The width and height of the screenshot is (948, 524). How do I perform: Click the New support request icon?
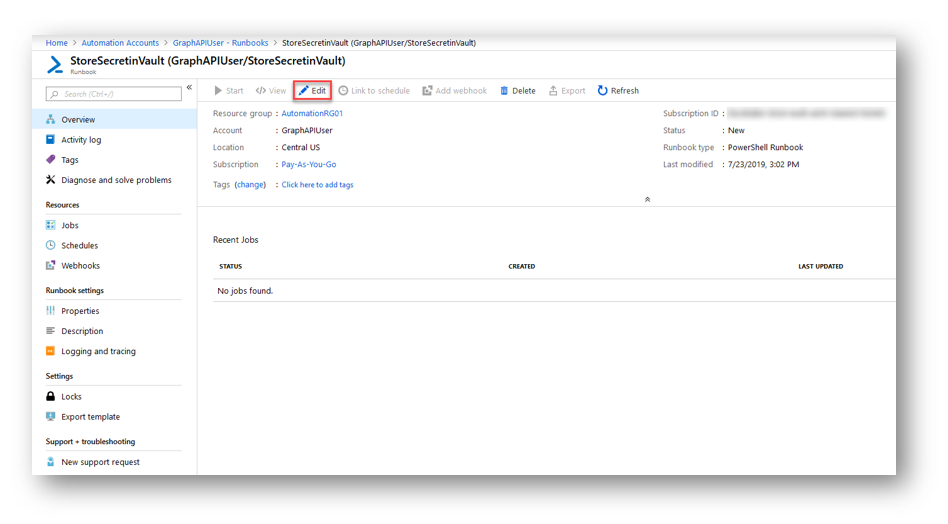[51, 461]
